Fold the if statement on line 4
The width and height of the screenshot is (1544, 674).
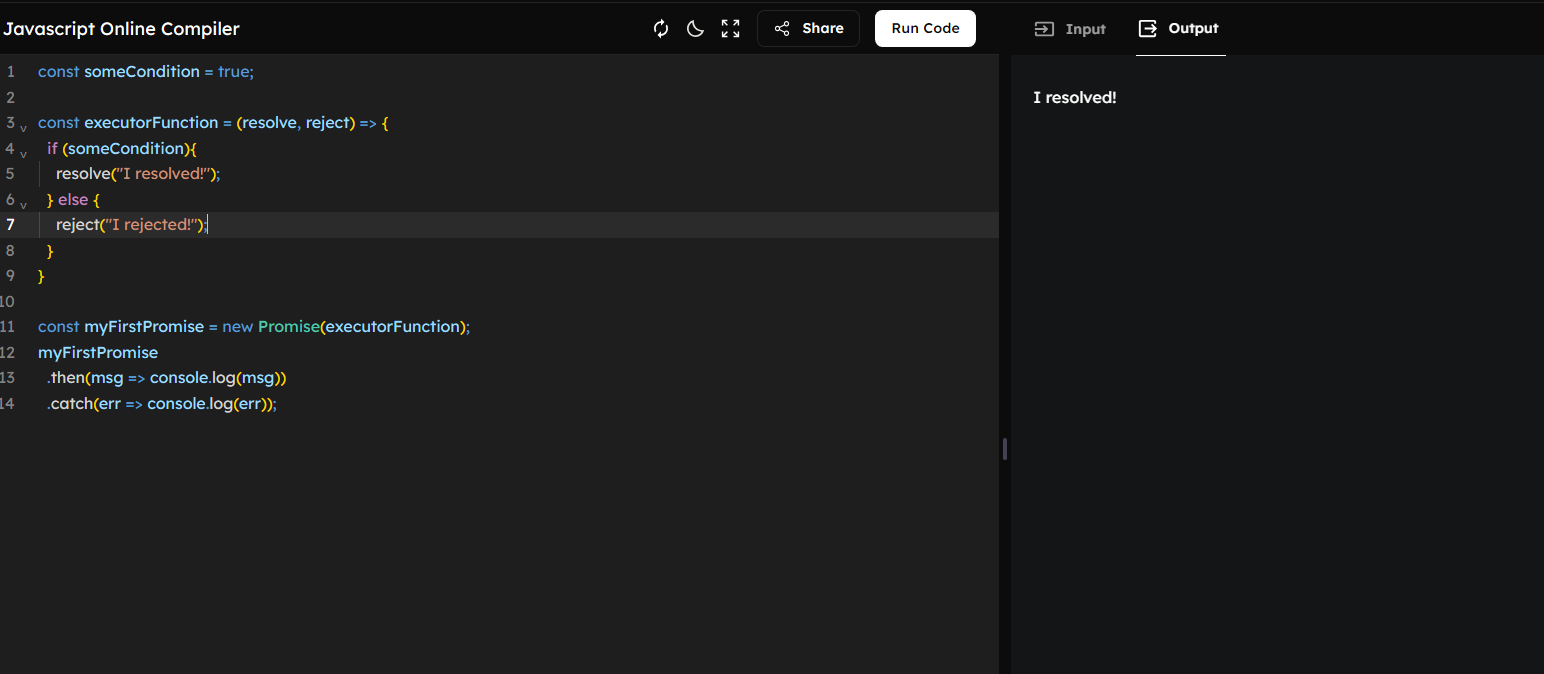[x=23, y=155]
